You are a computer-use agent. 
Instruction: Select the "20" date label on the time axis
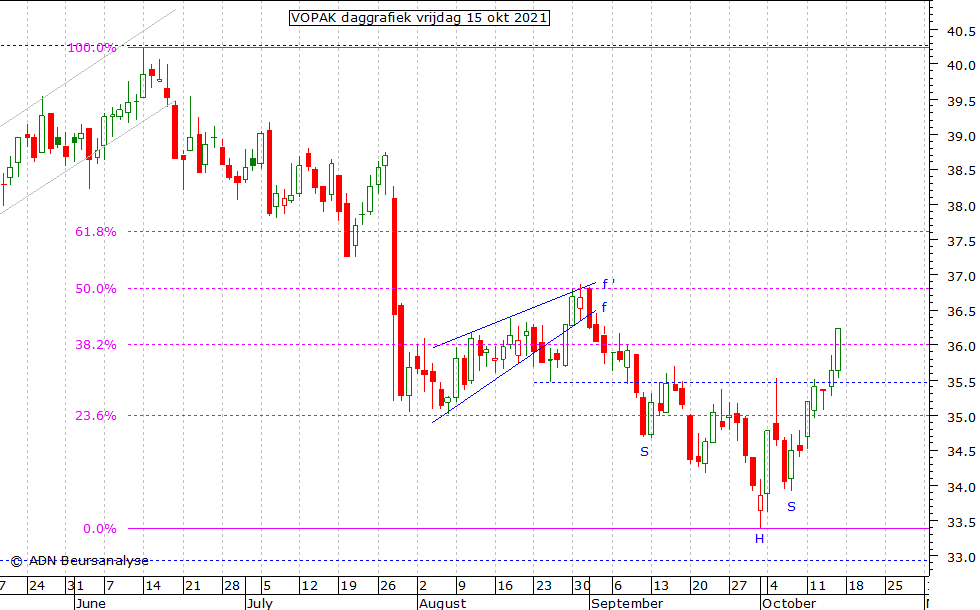click(x=700, y=586)
